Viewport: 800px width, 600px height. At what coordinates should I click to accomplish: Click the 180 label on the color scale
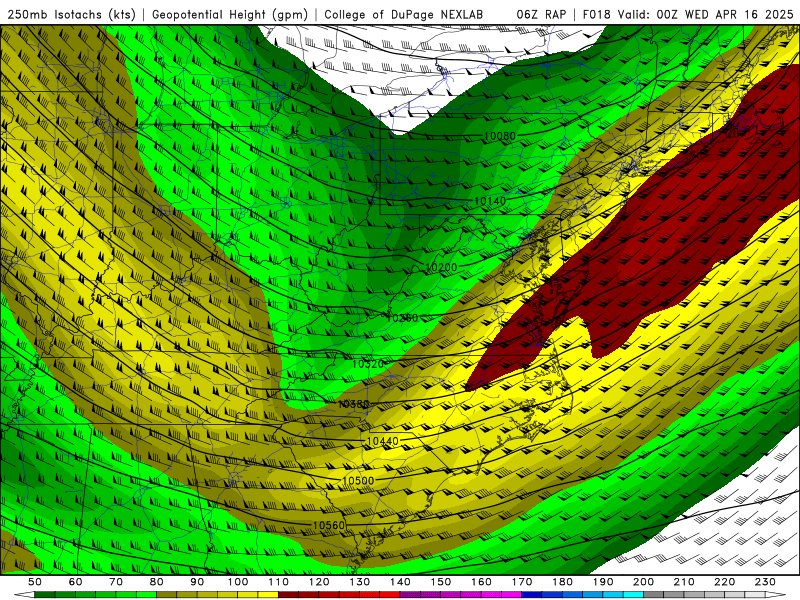(563, 582)
